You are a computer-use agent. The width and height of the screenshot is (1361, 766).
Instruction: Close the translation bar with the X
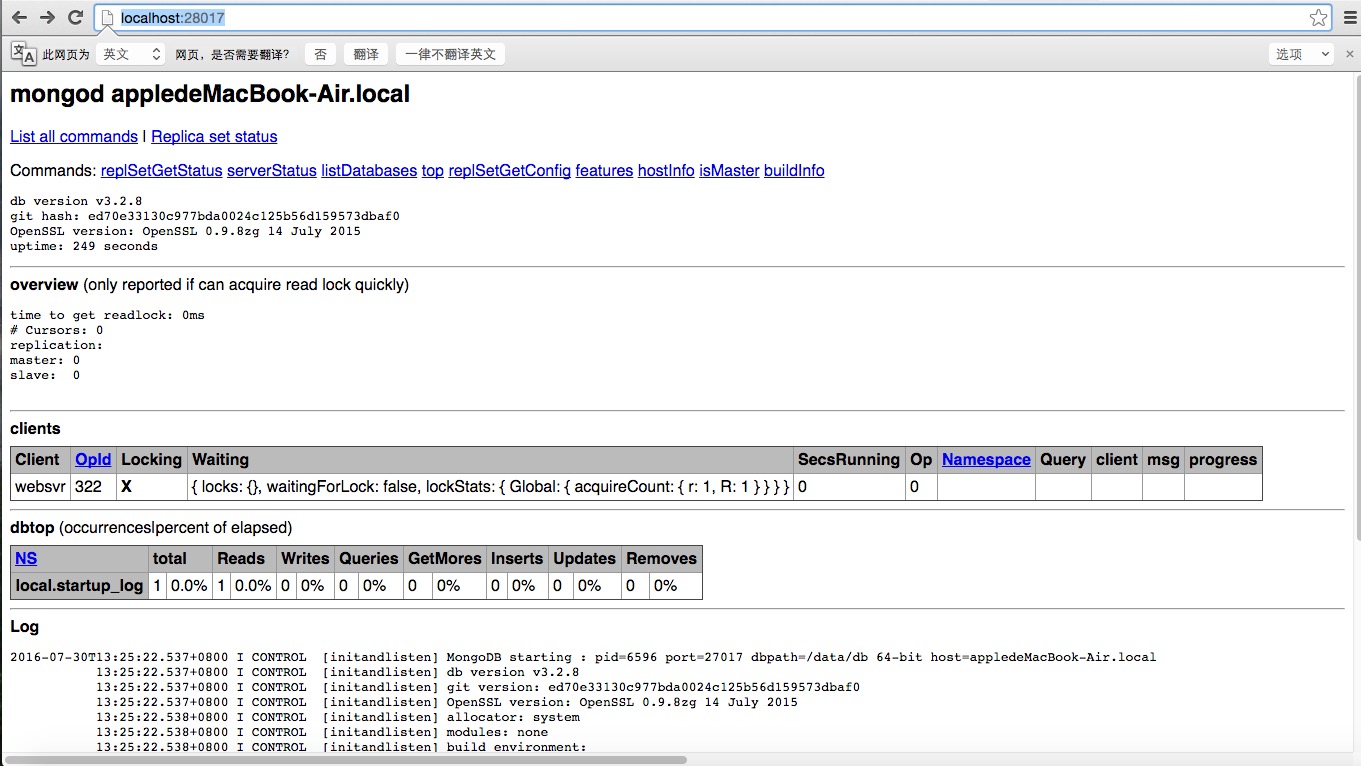1350,54
